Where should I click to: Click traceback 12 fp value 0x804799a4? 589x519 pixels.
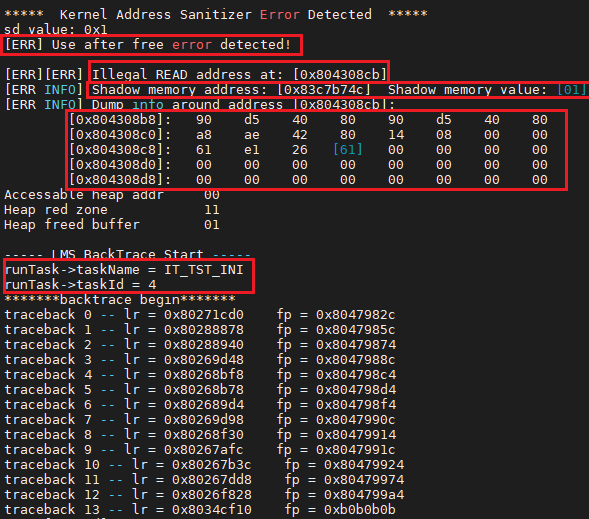364,495
